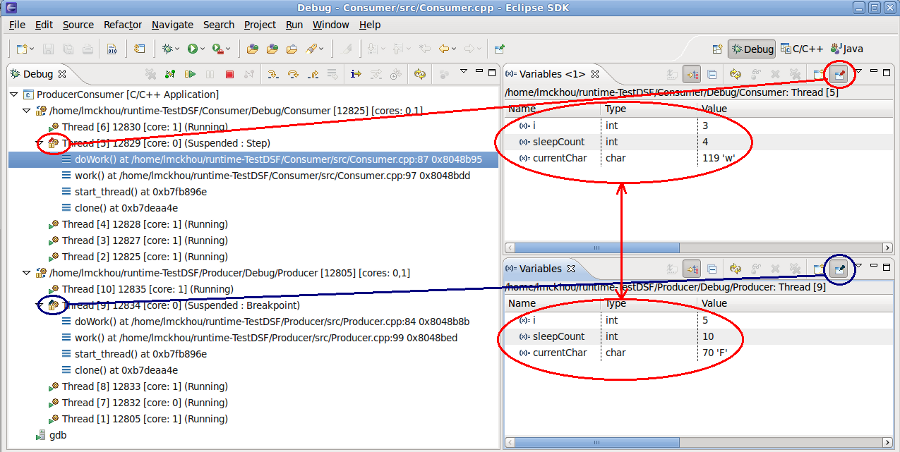Screen dimensions: 900x452
Task: Select sleepCount value 4 in Variables <1>
Action: click(705, 142)
